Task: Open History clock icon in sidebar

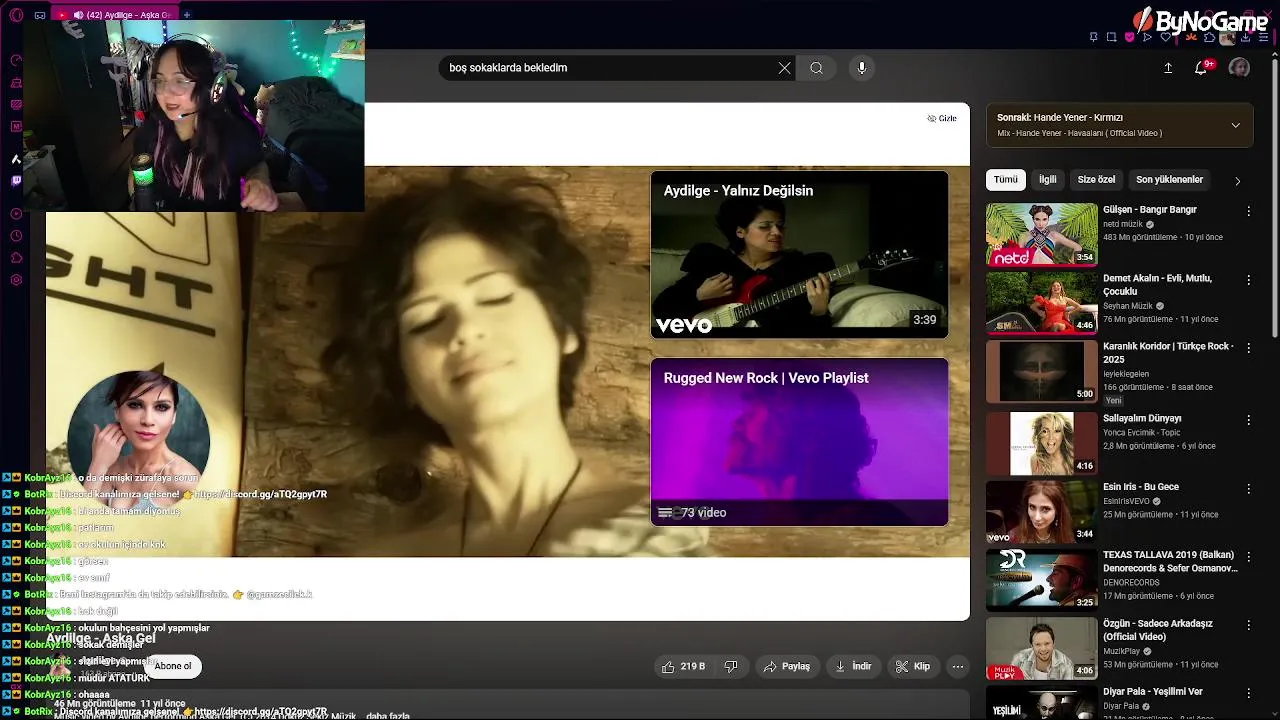Action: point(16,236)
